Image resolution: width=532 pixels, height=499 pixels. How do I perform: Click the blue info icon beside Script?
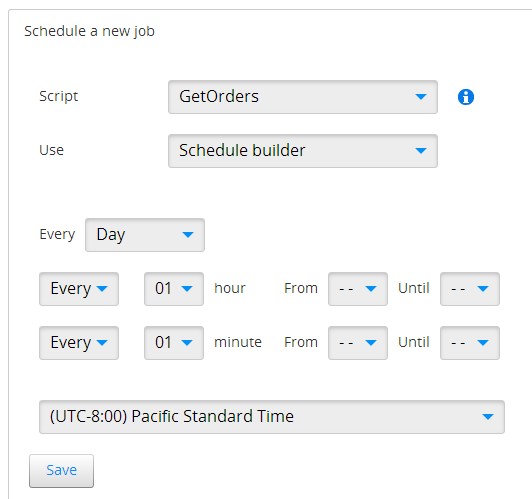point(466,97)
